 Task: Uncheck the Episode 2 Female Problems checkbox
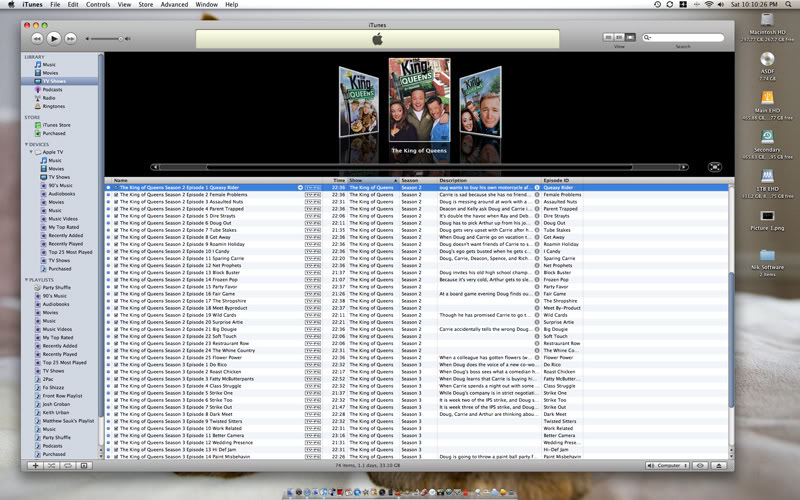pos(116,195)
